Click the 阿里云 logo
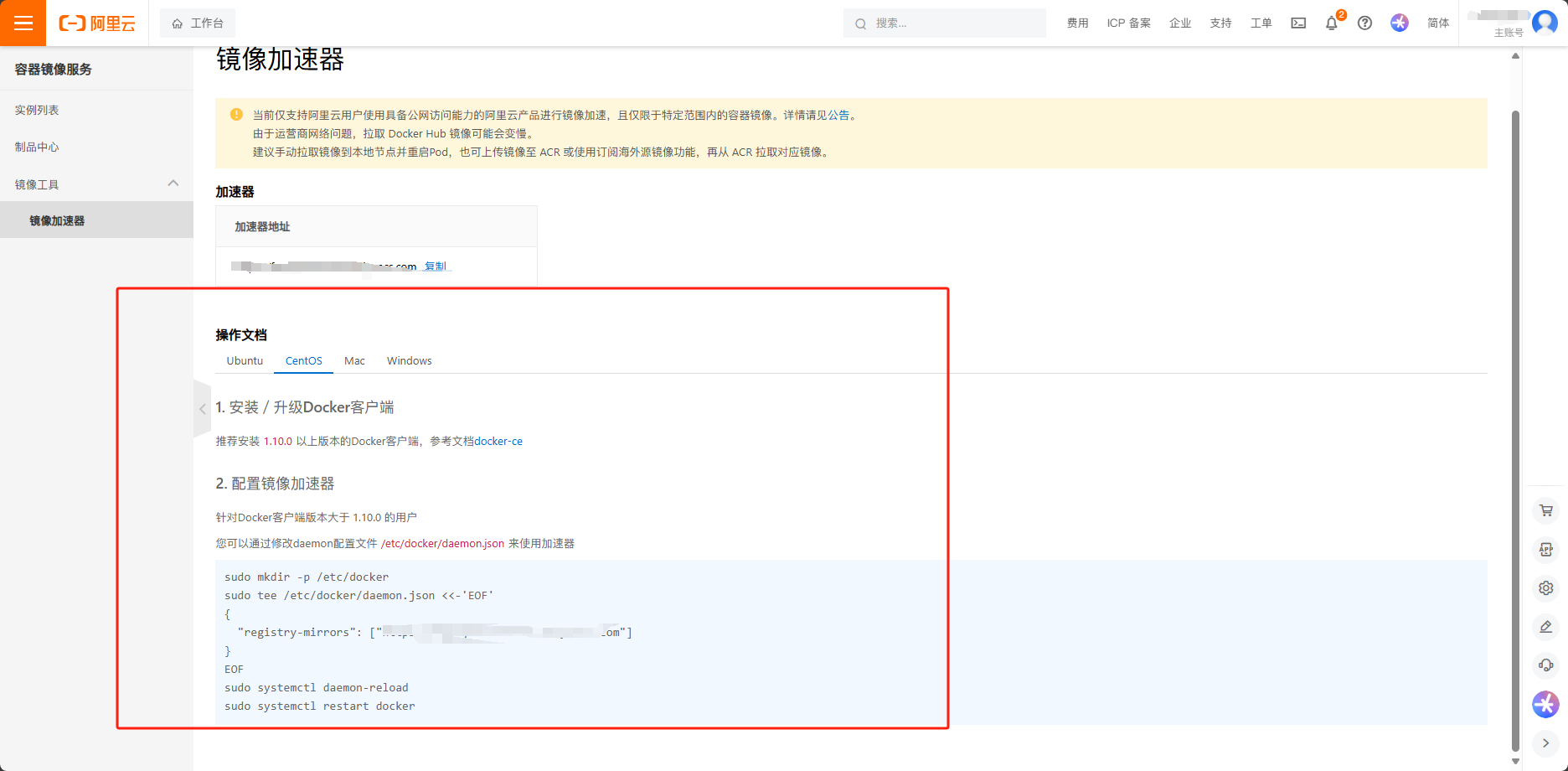 point(96,23)
